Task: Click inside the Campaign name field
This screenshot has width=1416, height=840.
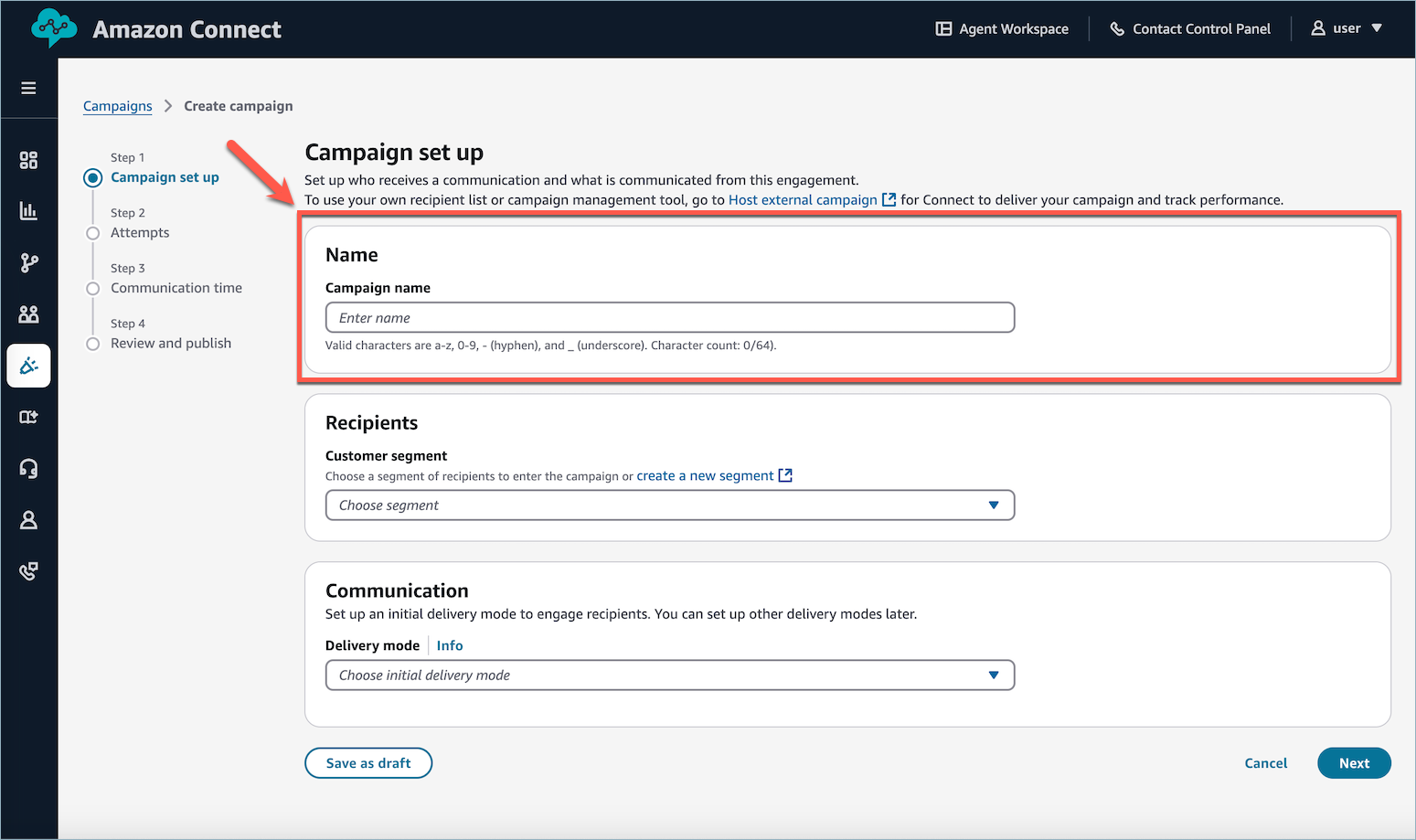Action: coord(669,317)
